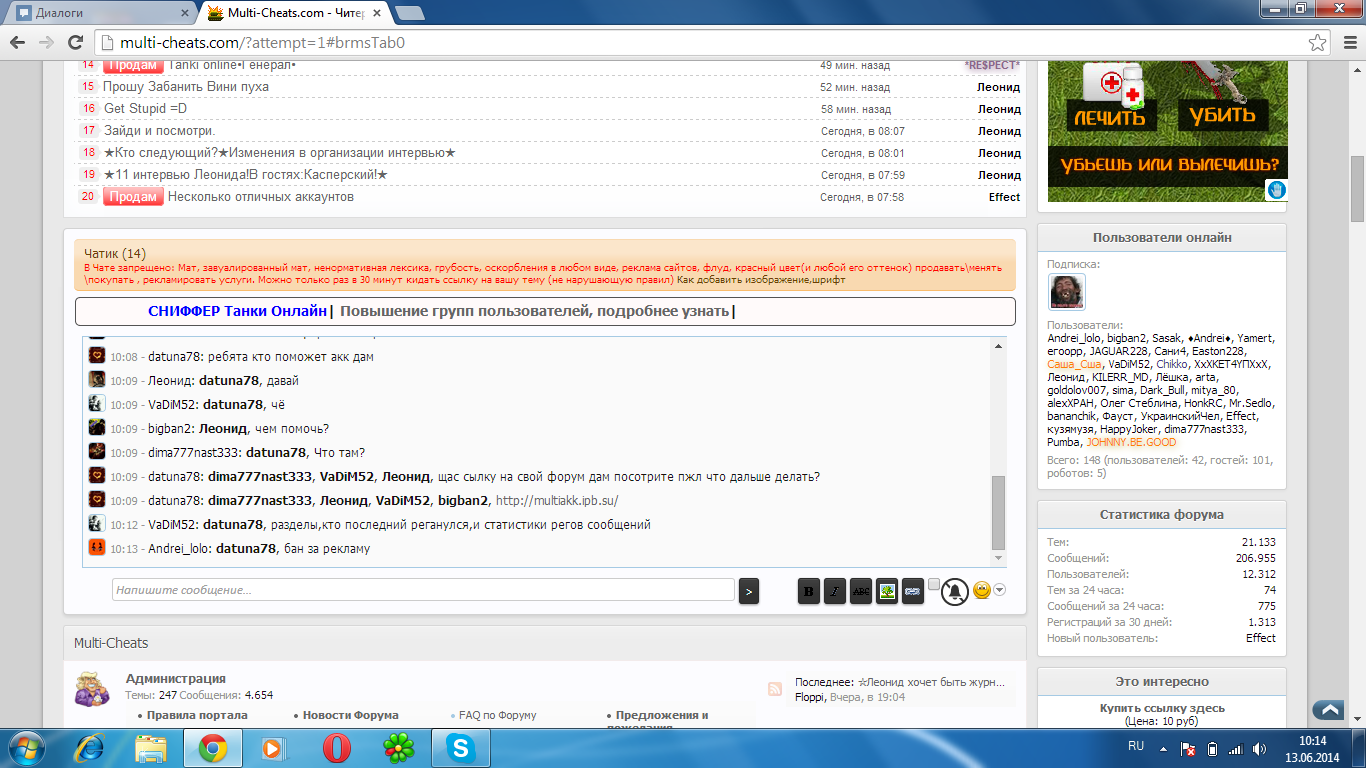1366x768 pixels.
Task: Open user JOHNNY.BE.GOOD profile
Action: tap(1131, 442)
